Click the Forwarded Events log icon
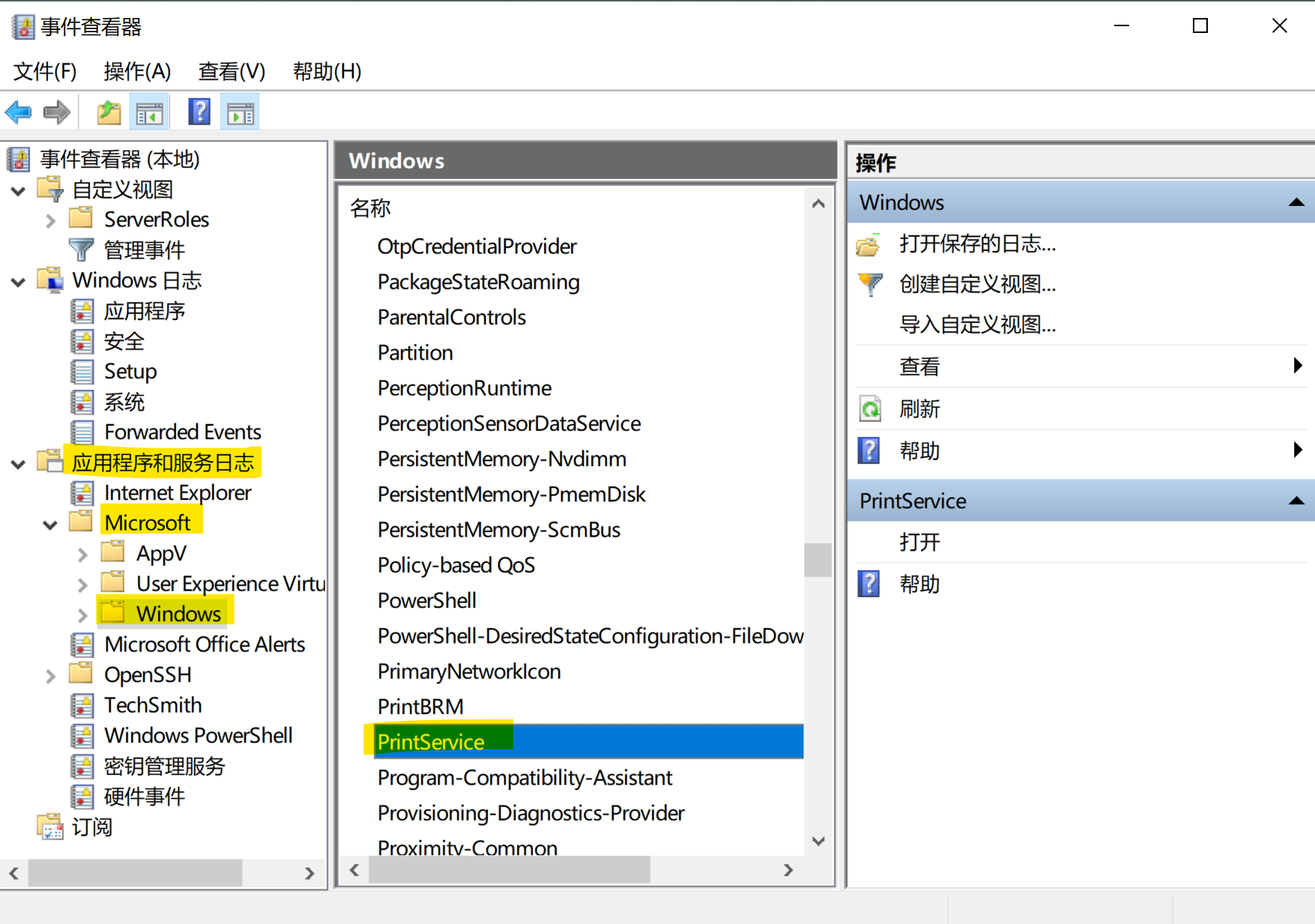Screen dimensions: 1315x924 [82, 432]
